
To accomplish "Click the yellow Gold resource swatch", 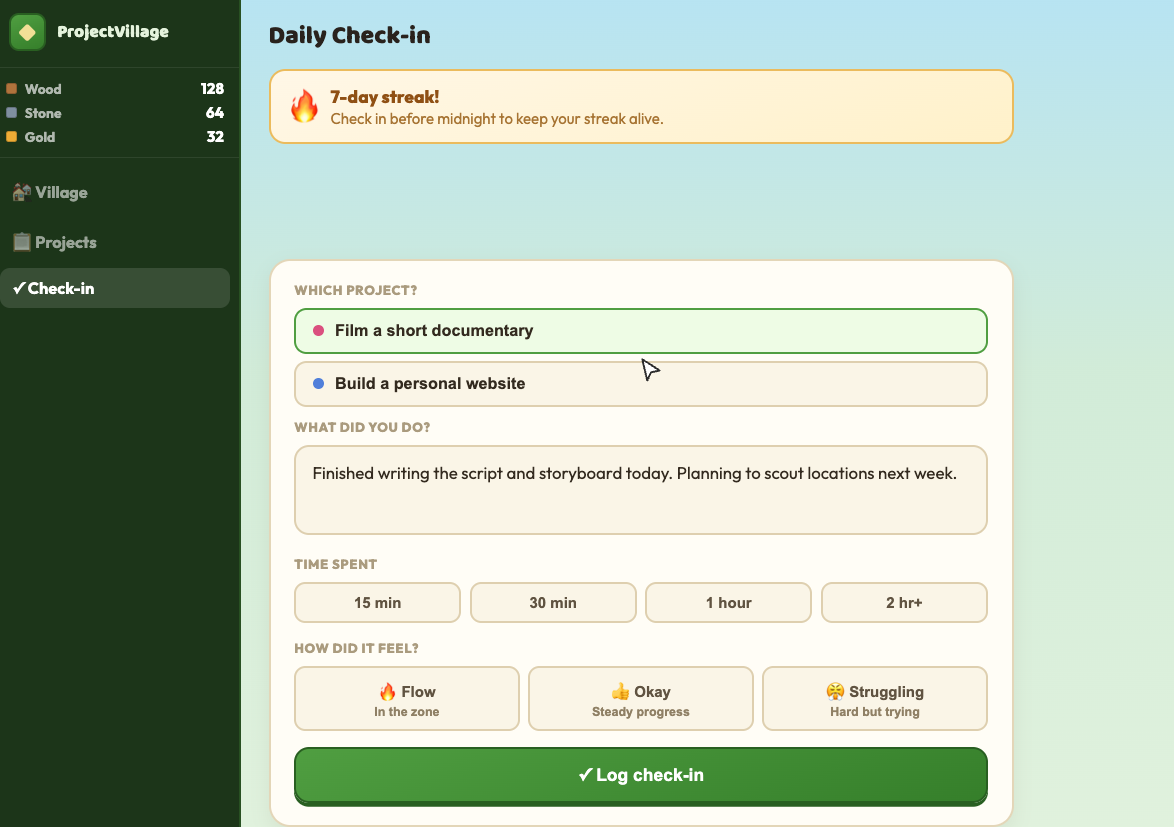I will 11,137.
